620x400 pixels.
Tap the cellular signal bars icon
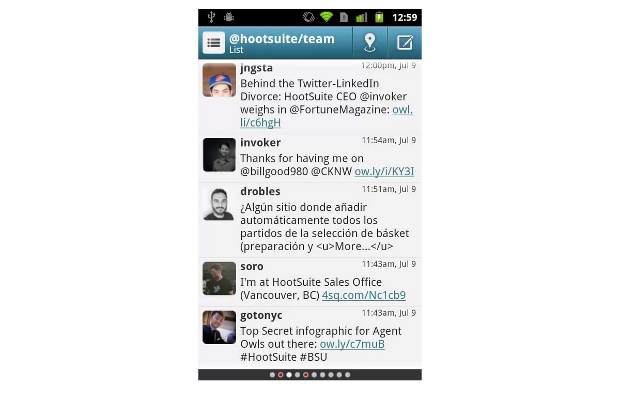pos(361,17)
